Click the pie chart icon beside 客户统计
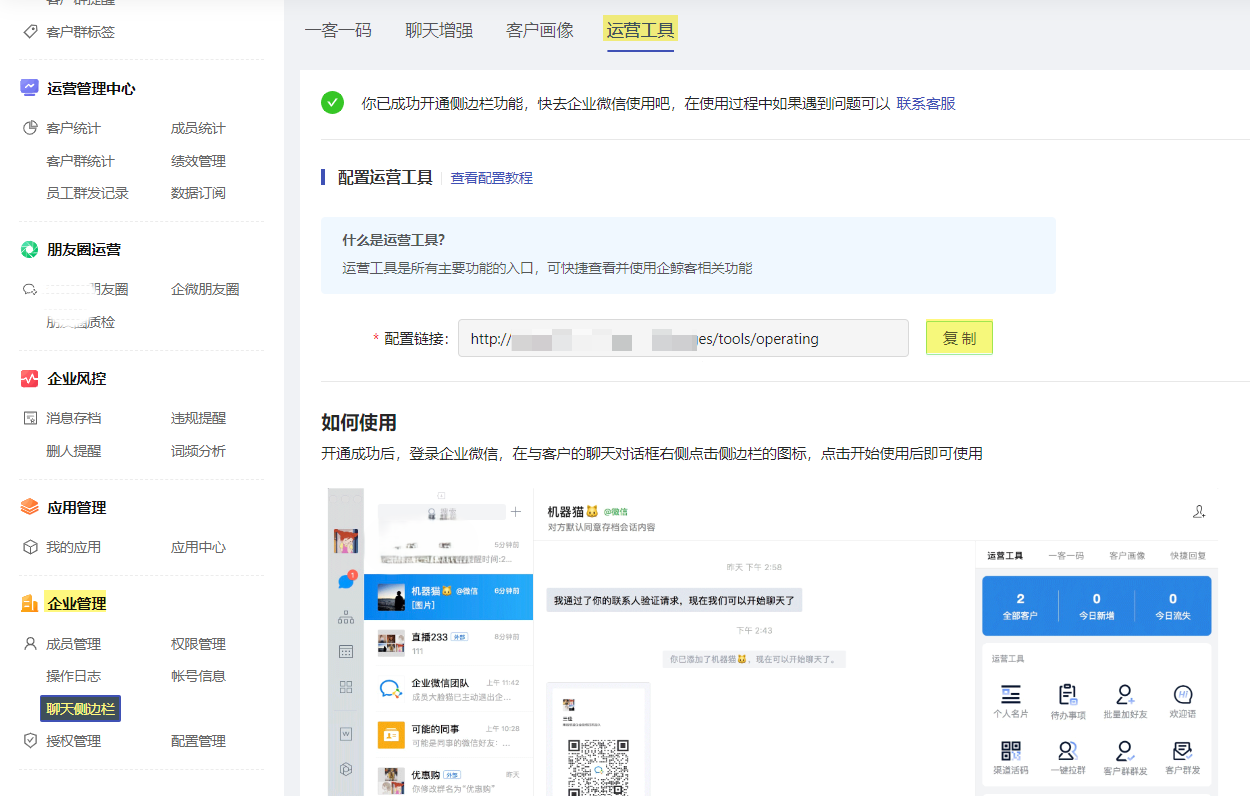 point(30,128)
